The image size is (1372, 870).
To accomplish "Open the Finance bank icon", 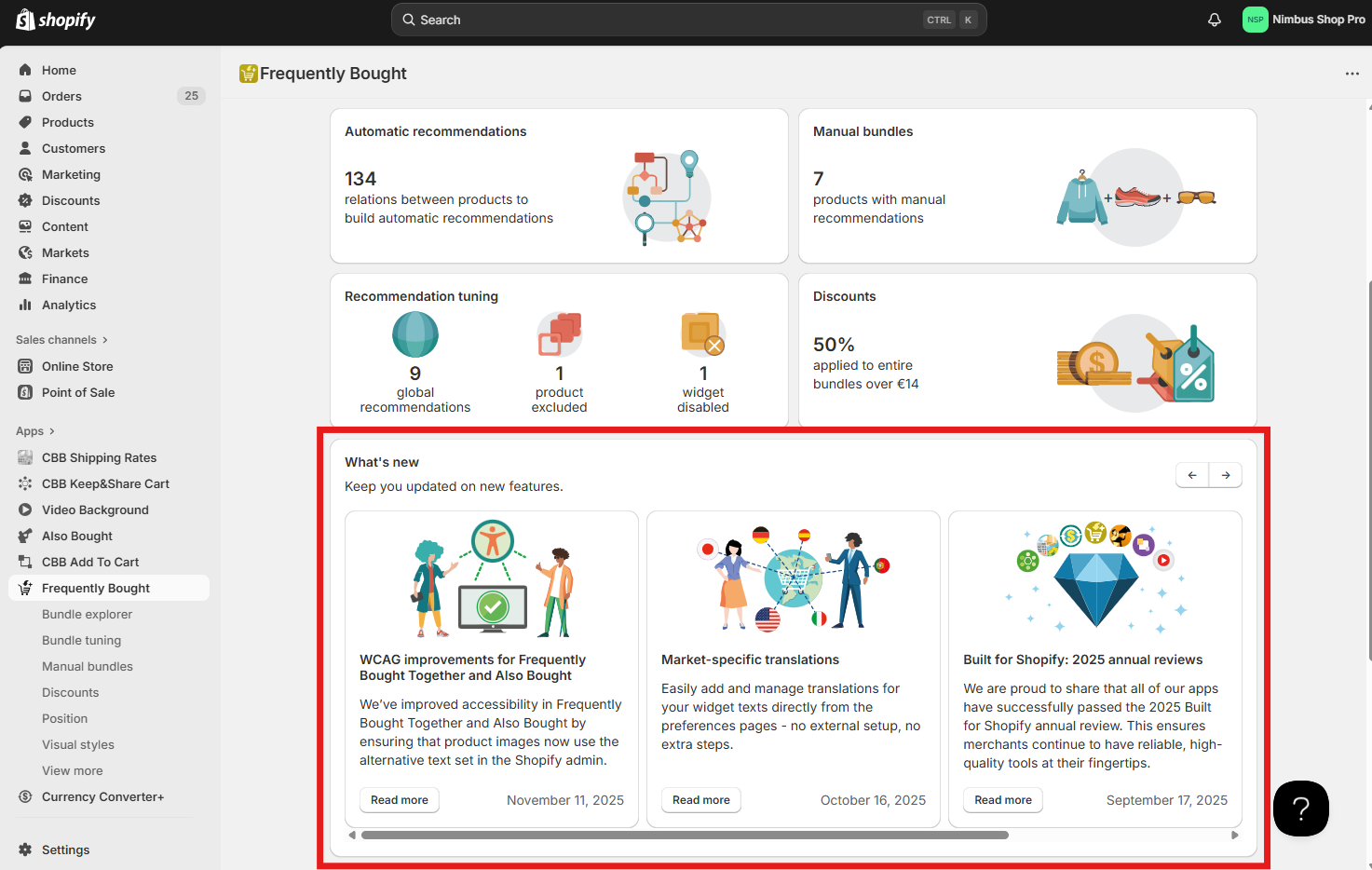I will (25, 279).
